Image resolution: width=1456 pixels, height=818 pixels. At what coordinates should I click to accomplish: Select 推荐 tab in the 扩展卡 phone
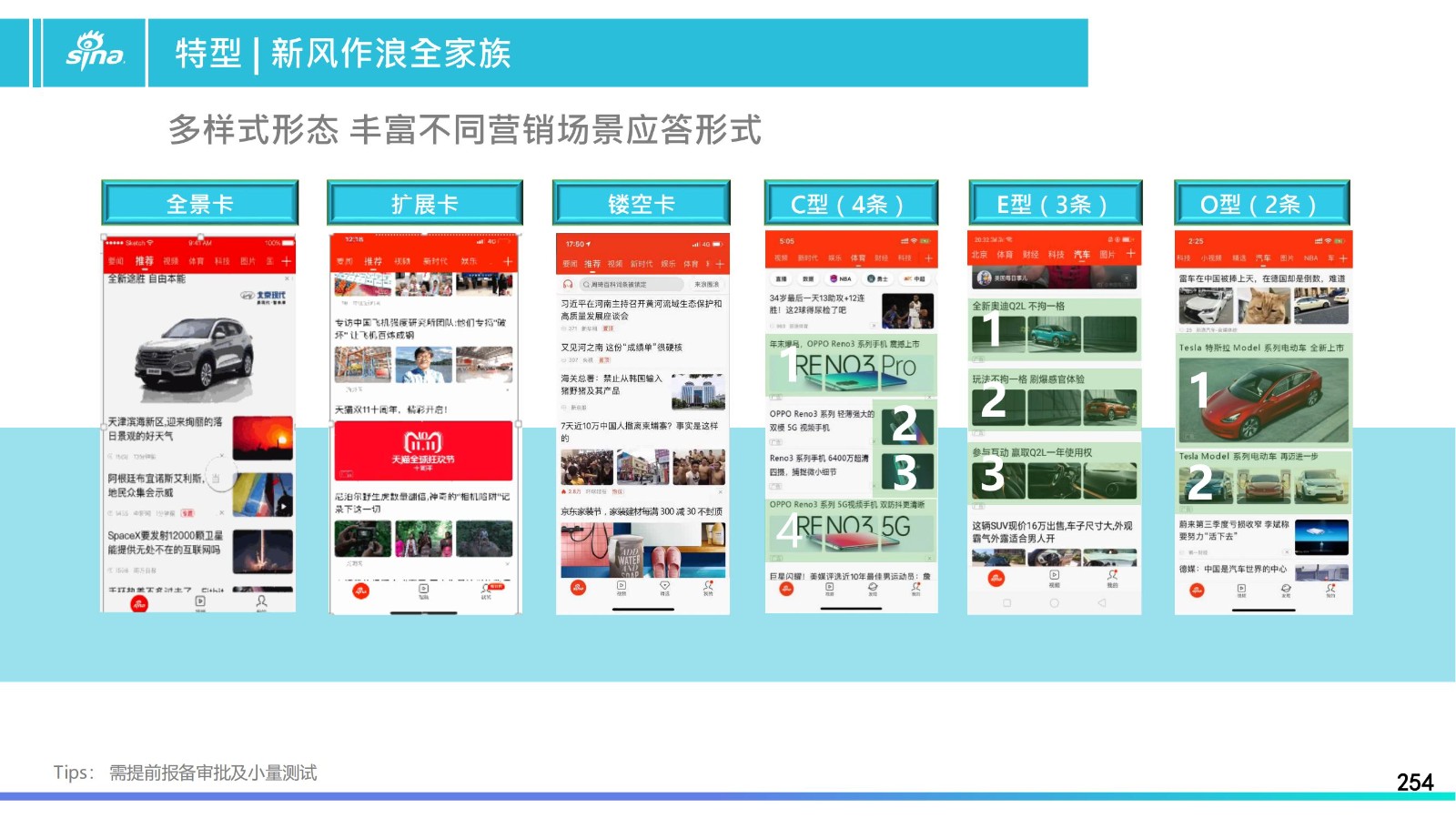click(373, 261)
